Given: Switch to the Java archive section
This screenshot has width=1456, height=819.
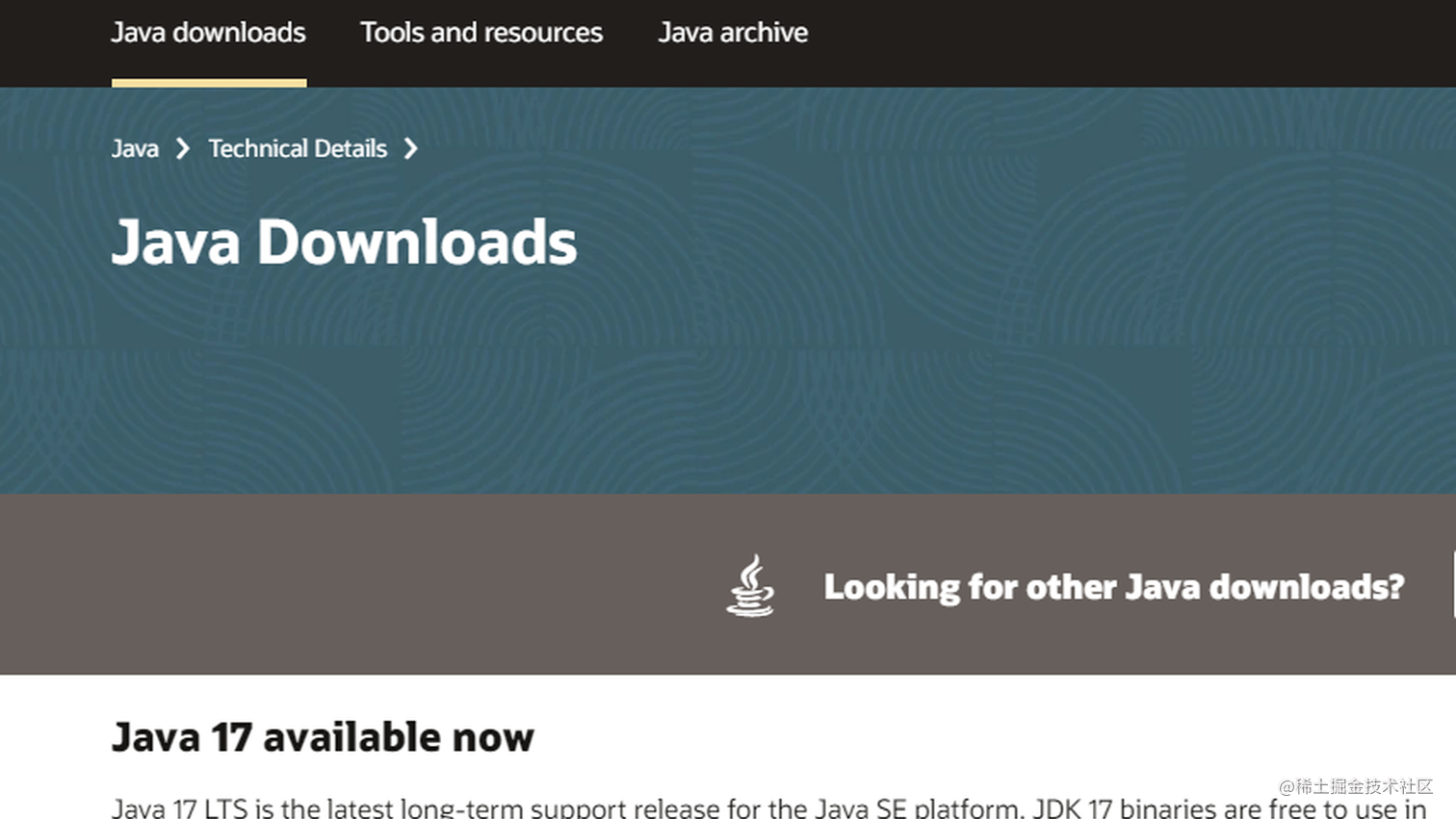Looking at the screenshot, I should [x=733, y=33].
